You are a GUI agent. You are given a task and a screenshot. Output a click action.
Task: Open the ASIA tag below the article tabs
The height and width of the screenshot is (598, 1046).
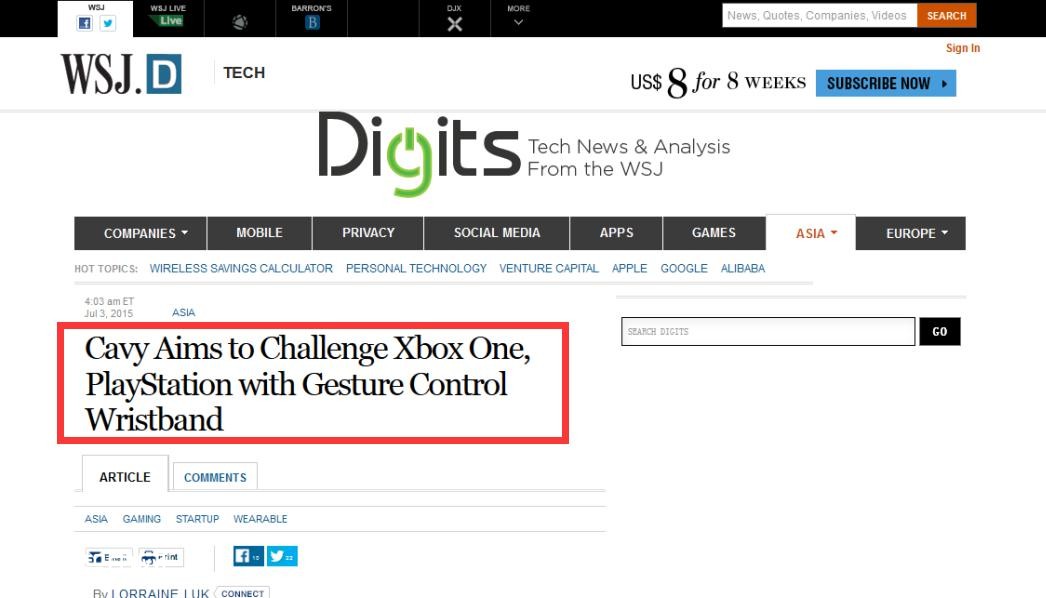96,519
